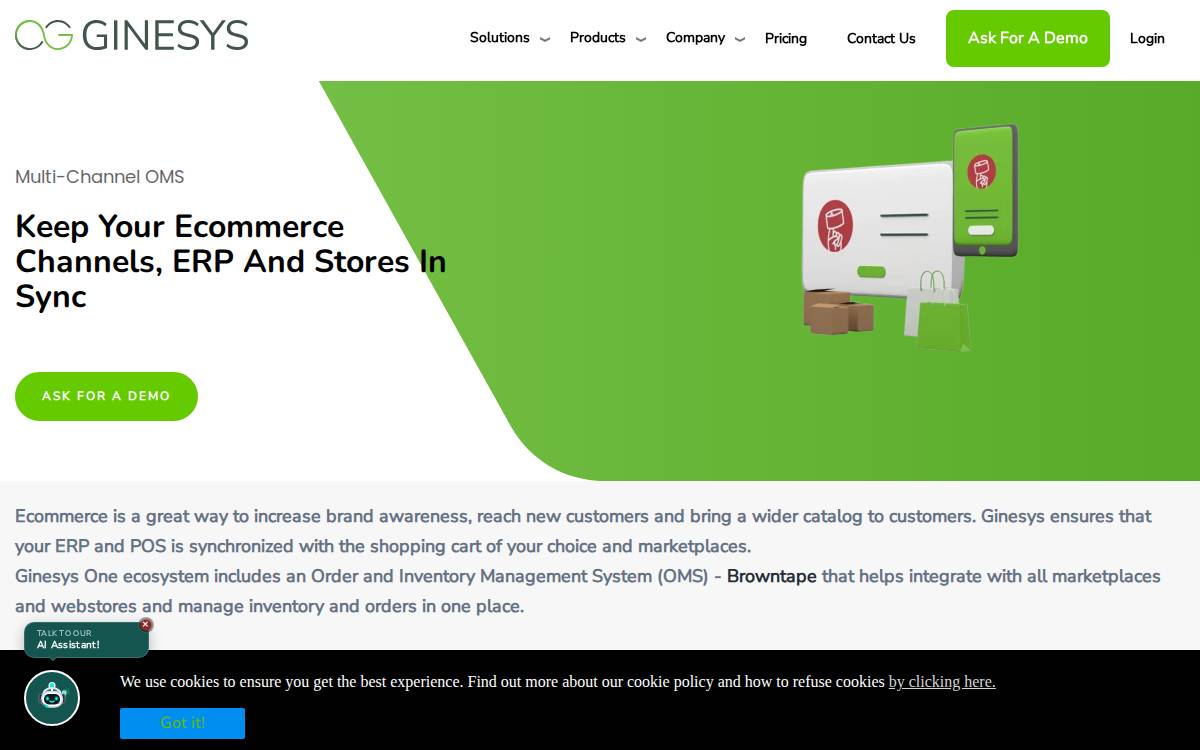Open cookie policy 'by clicking here' link

pos(942,681)
